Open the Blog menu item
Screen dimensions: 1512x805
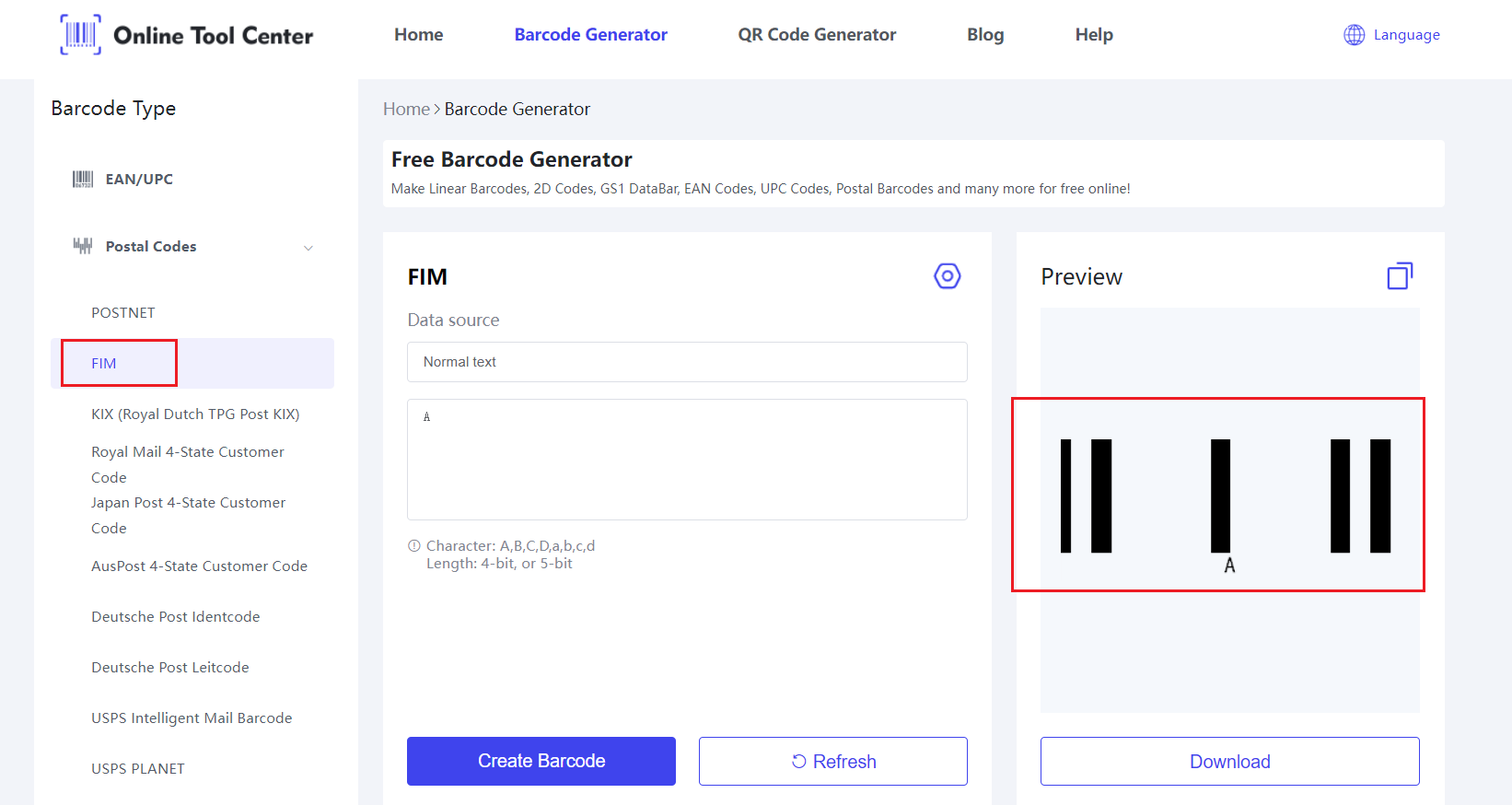(x=985, y=35)
